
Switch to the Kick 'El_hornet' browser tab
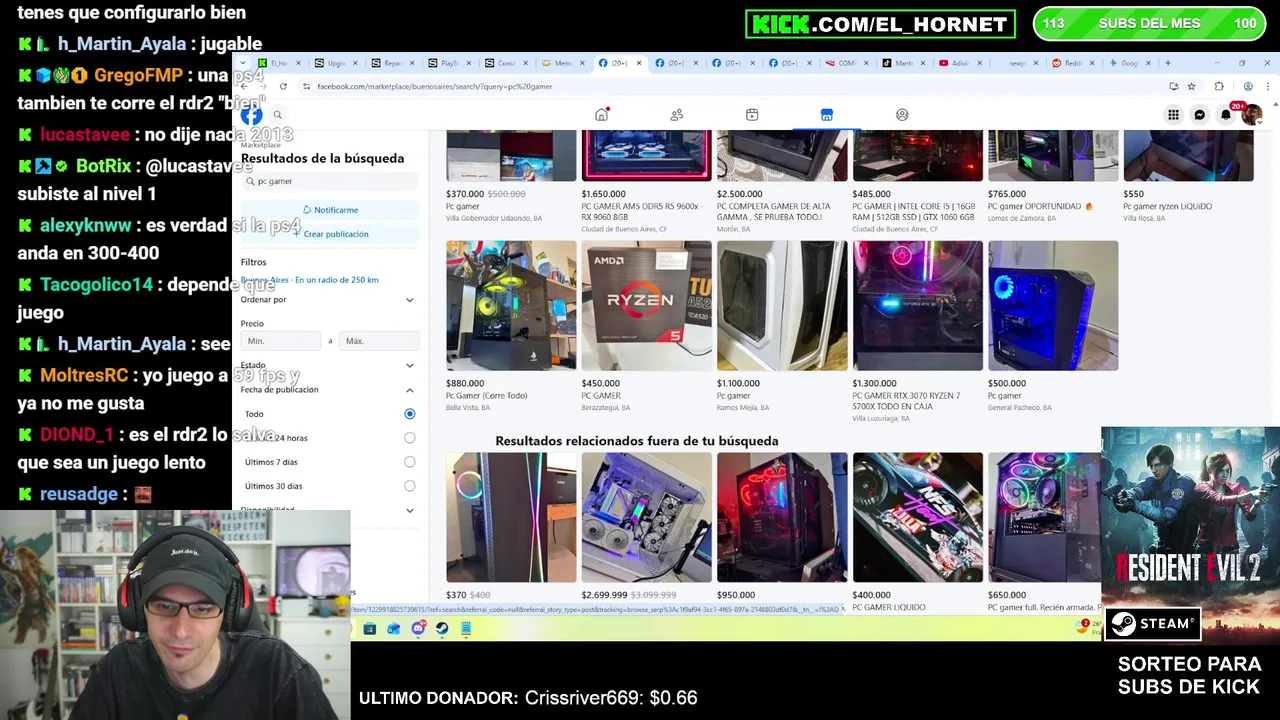pyautogui.click(x=280, y=63)
